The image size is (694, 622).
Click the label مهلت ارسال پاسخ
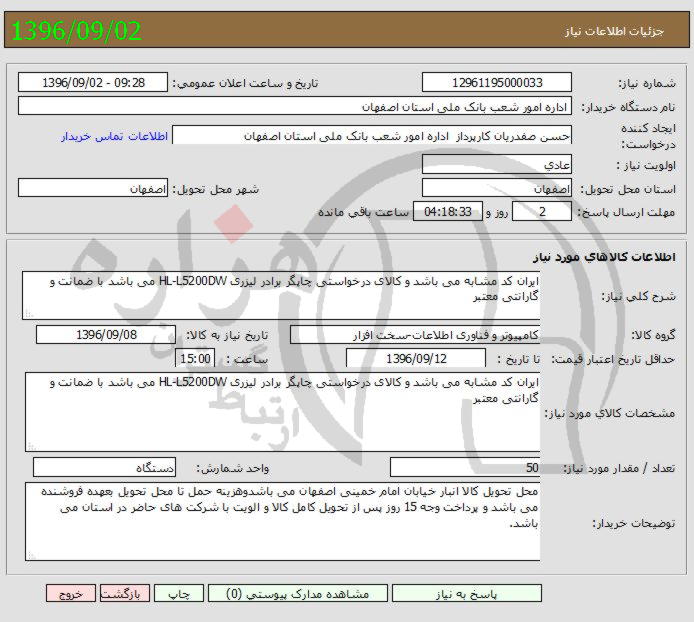pos(626,212)
